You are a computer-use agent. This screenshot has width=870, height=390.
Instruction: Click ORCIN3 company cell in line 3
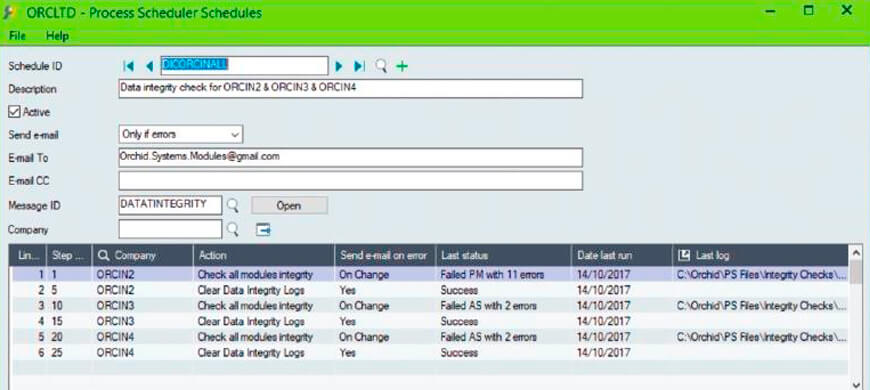coord(143,306)
